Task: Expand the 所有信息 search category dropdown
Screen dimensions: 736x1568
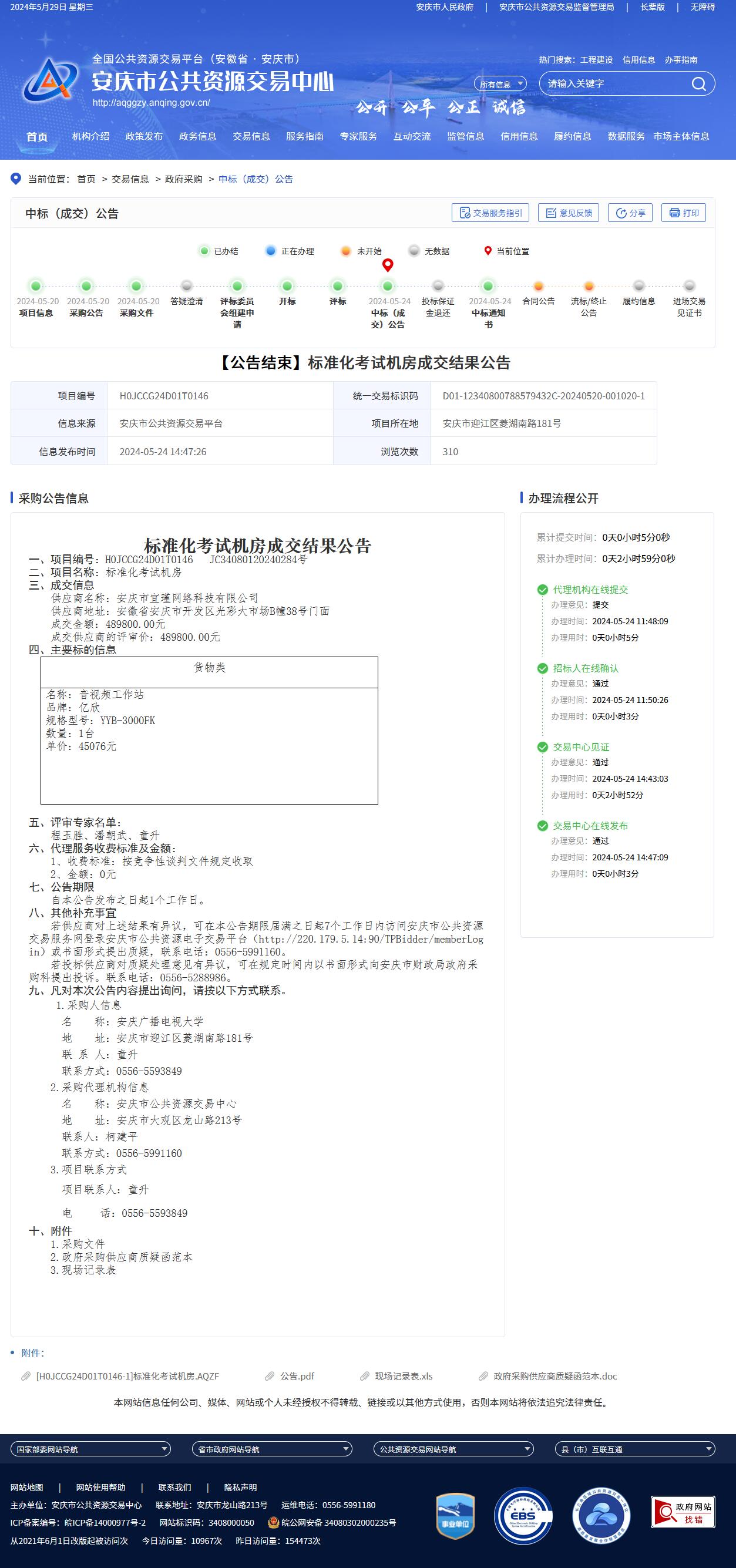Action: [500, 84]
